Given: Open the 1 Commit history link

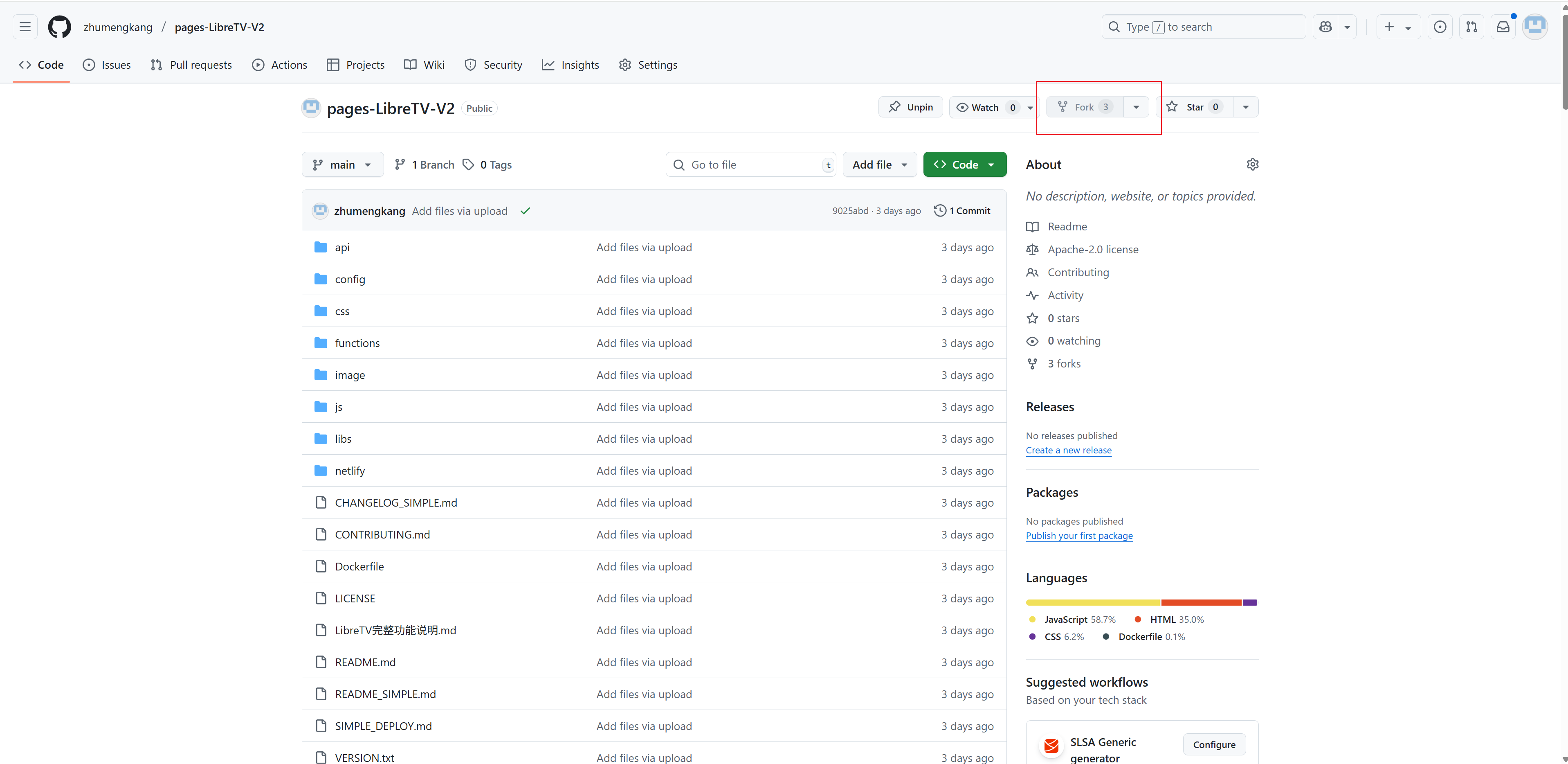Looking at the screenshot, I should [x=962, y=211].
